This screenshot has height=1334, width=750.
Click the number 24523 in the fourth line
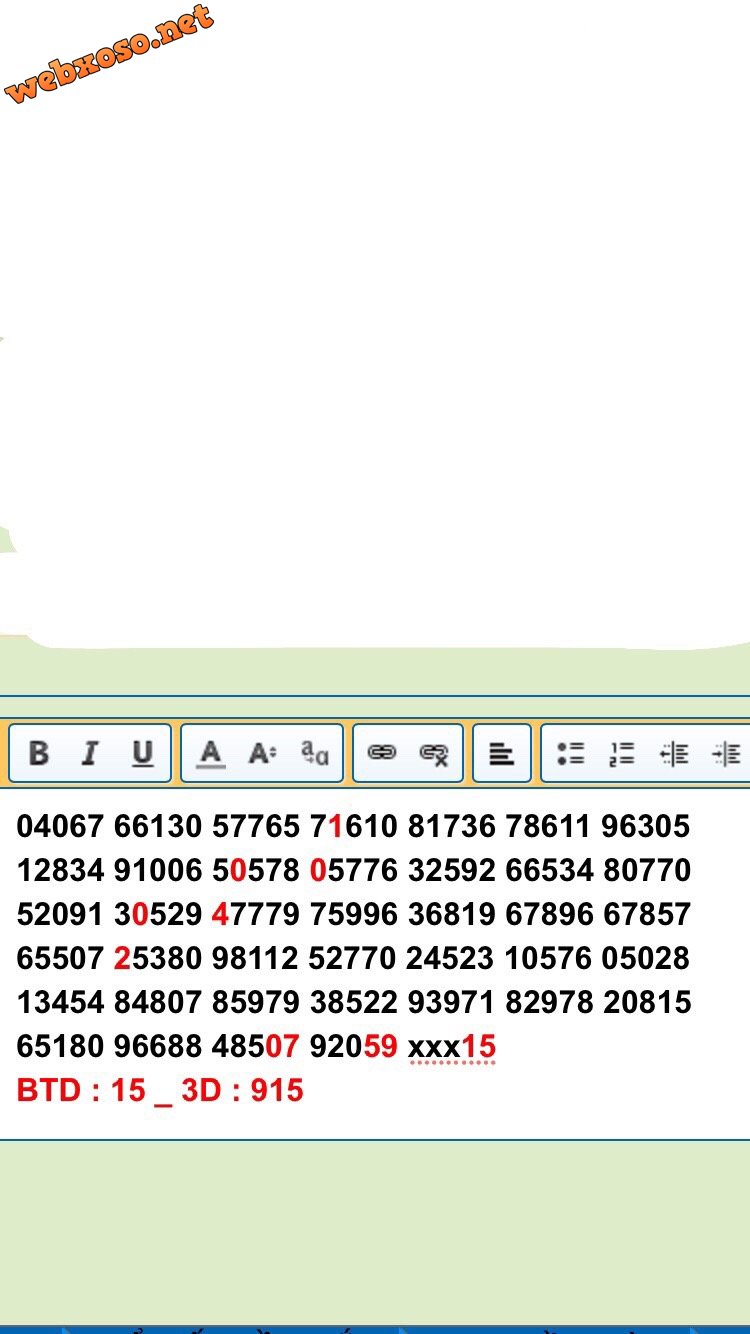pyautogui.click(x=451, y=958)
